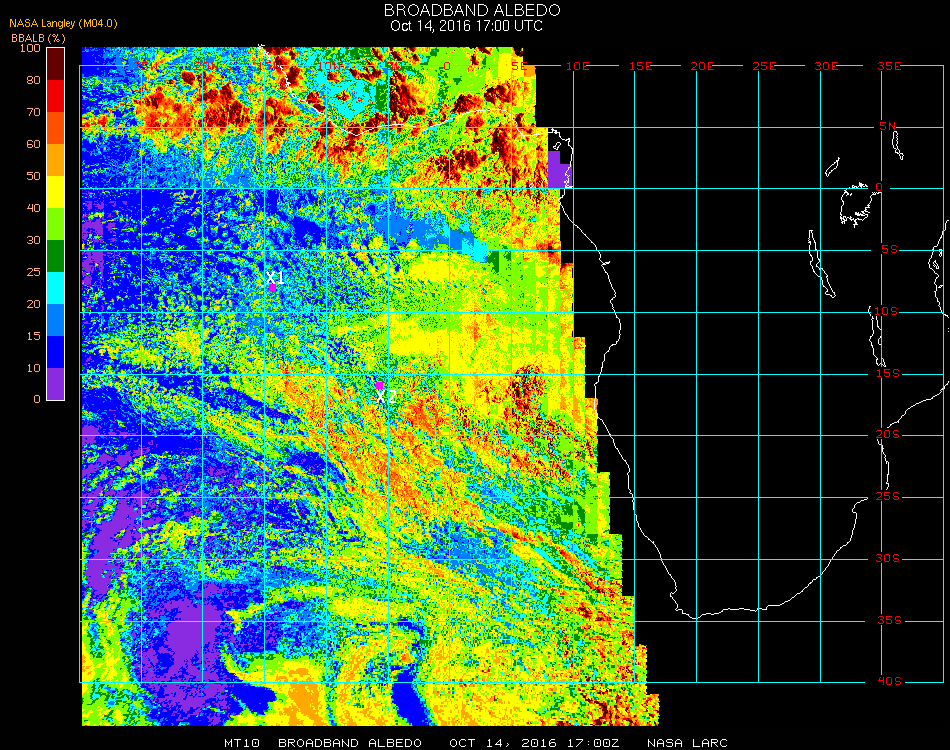Click the BROADBAND ALBEDO title text
950x750 pixels.
point(472,10)
